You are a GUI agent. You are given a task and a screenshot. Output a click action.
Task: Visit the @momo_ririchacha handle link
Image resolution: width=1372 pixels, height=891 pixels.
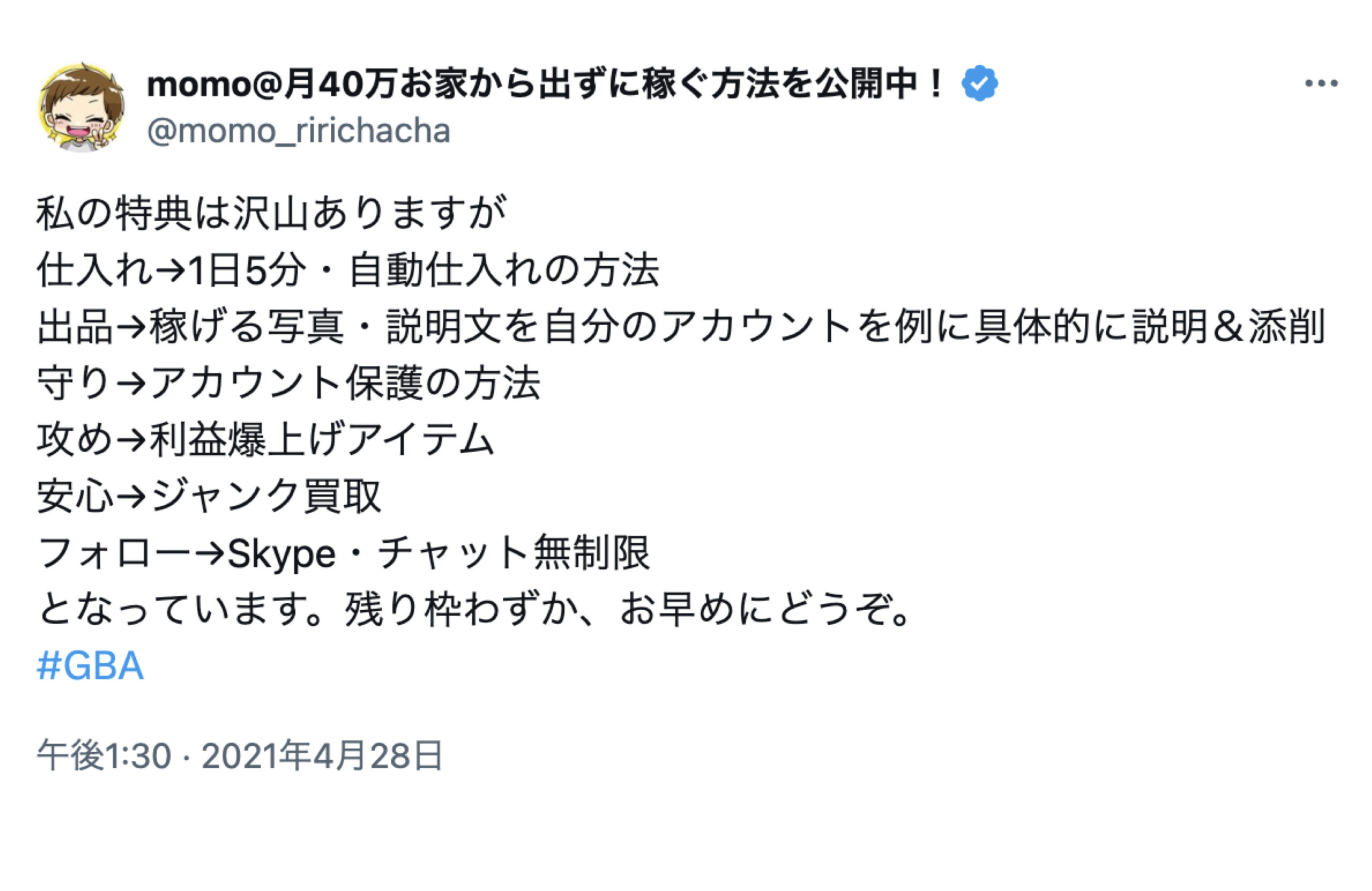(299, 131)
